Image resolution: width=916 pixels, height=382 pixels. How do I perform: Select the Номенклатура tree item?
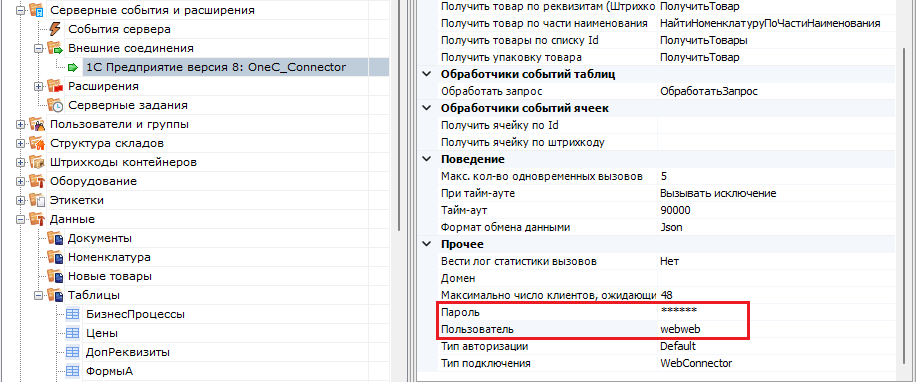click(109, 258)
